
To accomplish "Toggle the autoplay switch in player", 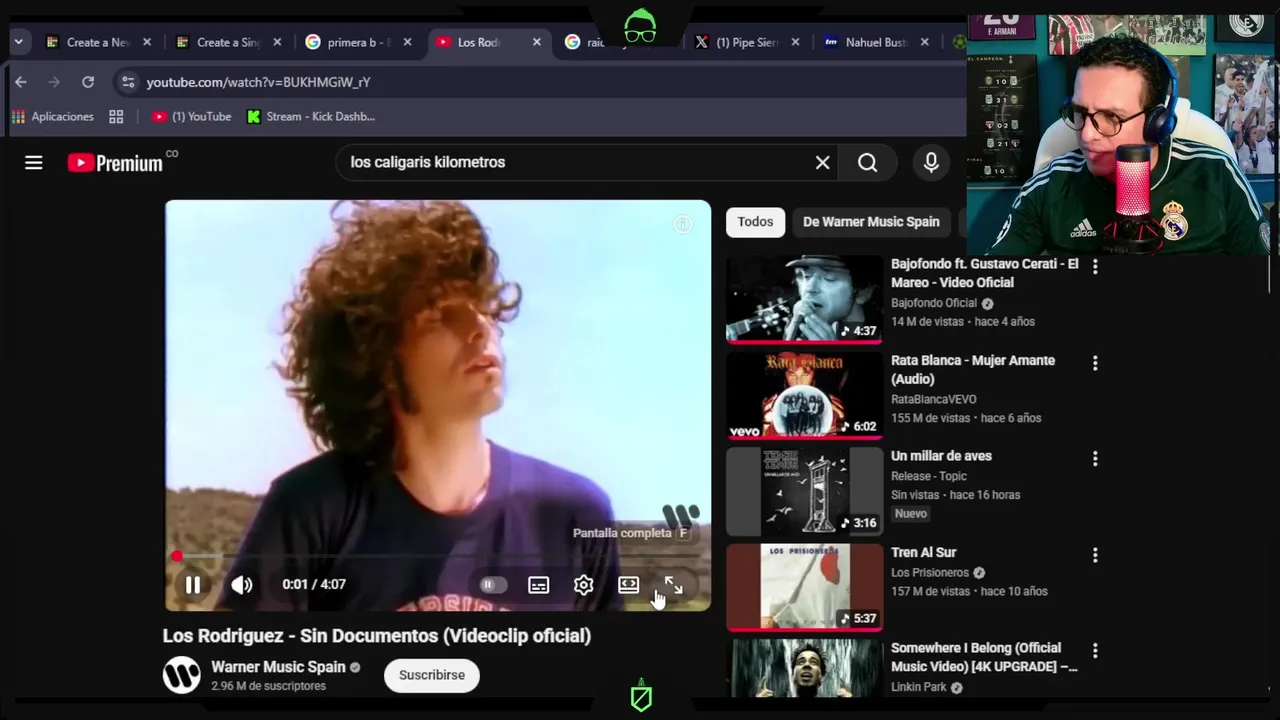I will pyautogui.click(x=493, y=585).
